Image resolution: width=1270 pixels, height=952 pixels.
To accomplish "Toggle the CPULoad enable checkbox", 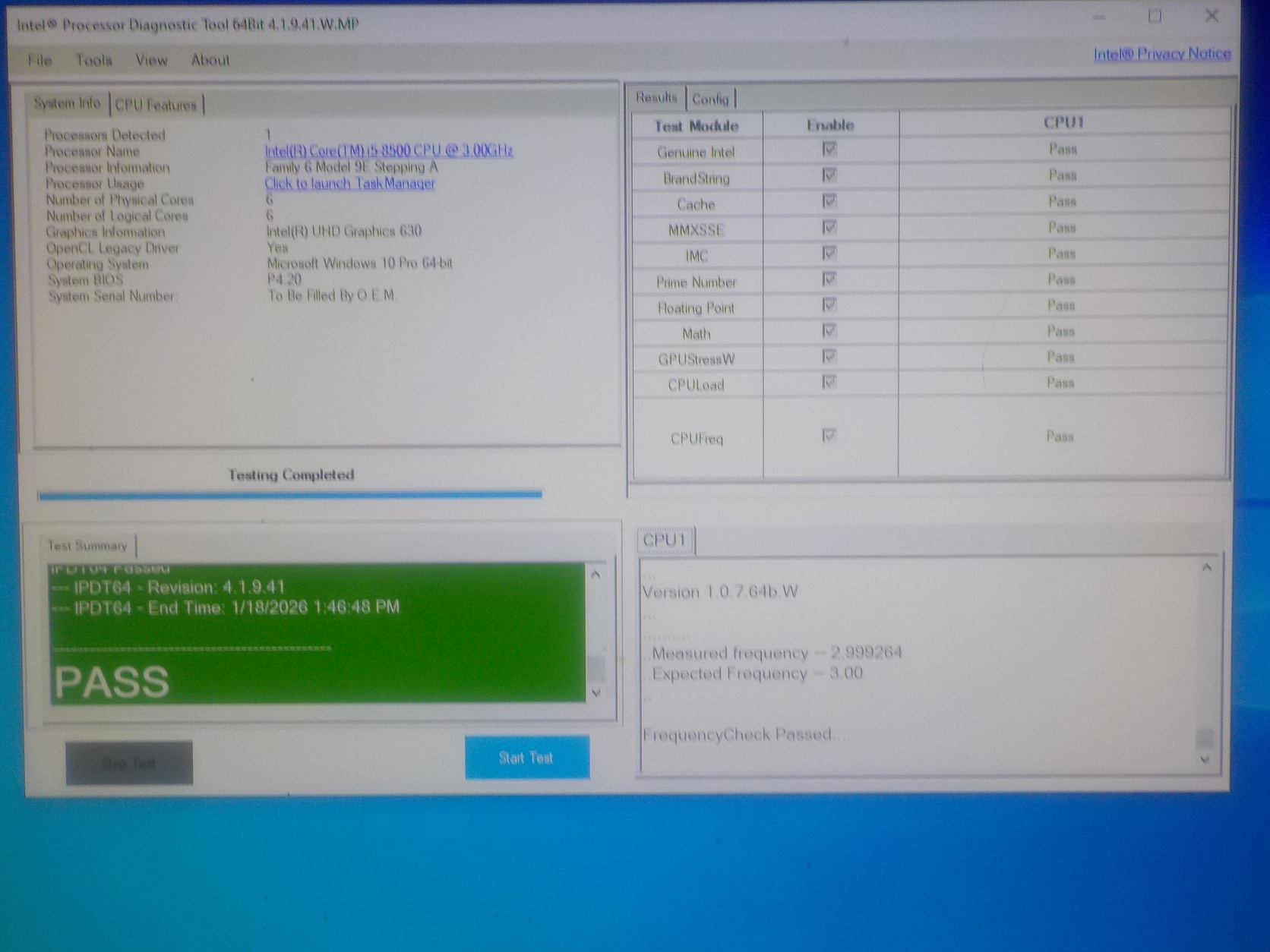I will (829, 382).
